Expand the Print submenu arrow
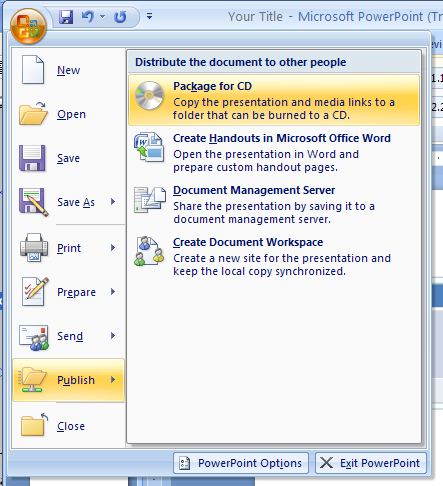This screenshot has width=443, height=486. [113, 248]
